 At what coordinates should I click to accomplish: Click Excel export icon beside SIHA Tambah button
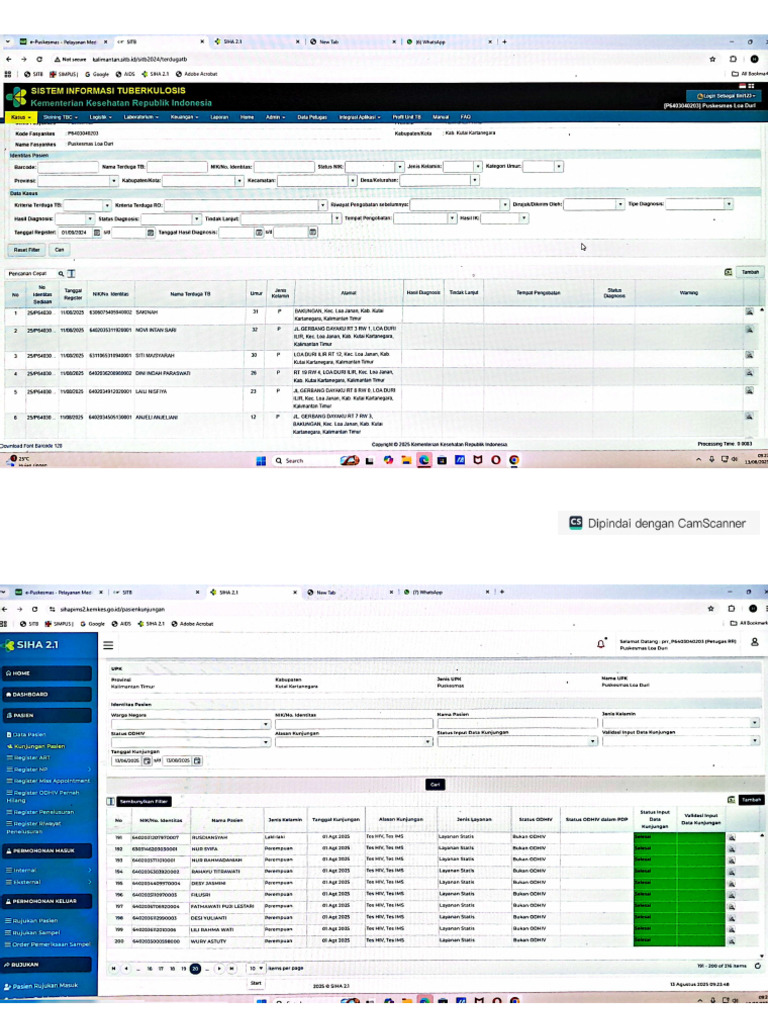point(731,800)
